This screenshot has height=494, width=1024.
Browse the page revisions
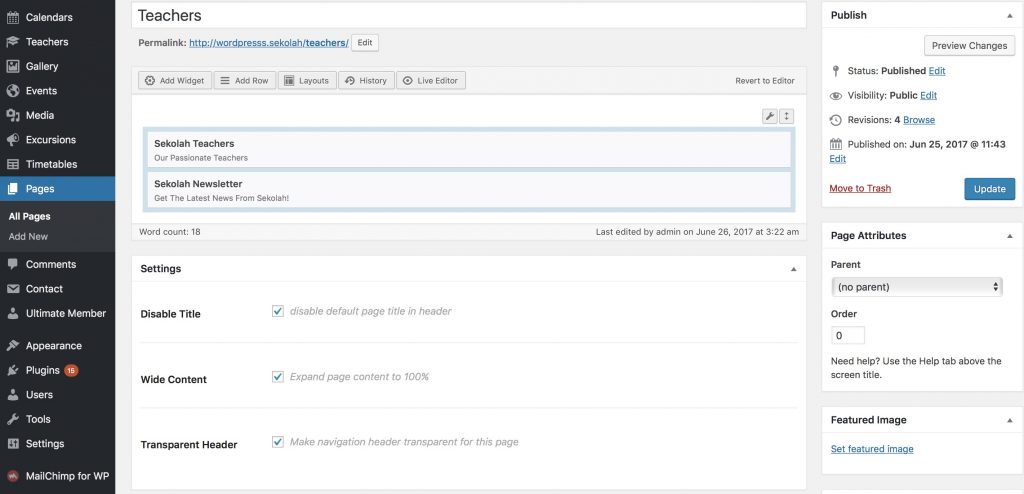(919, 120)
